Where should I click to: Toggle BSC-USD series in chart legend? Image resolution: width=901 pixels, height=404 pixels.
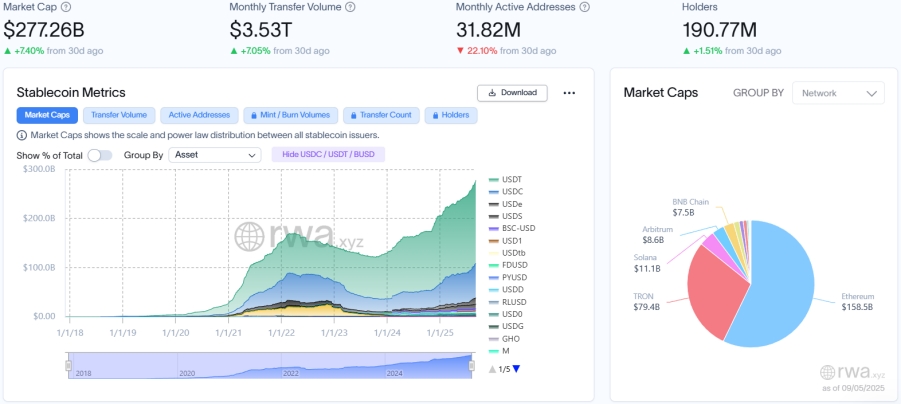point(511,228)
